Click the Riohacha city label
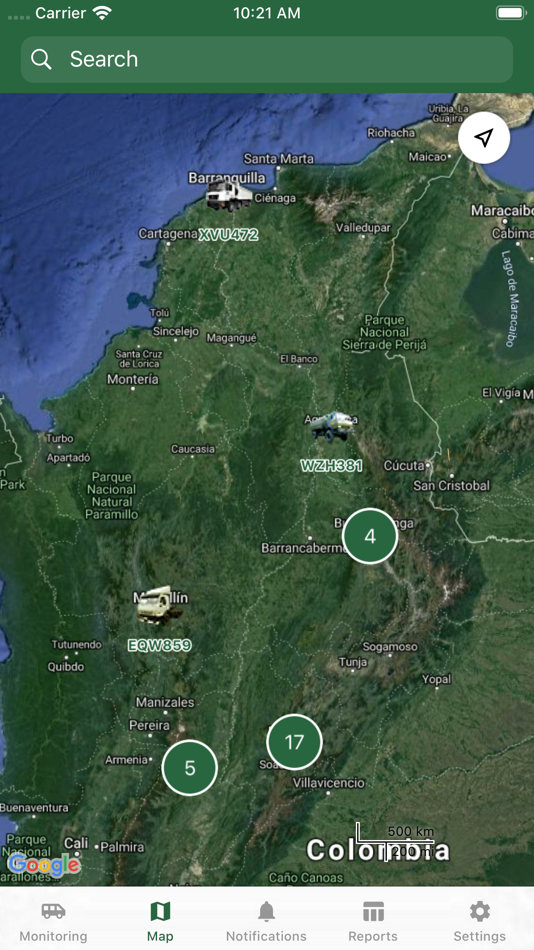534x950 pixels. click(392, 133)
